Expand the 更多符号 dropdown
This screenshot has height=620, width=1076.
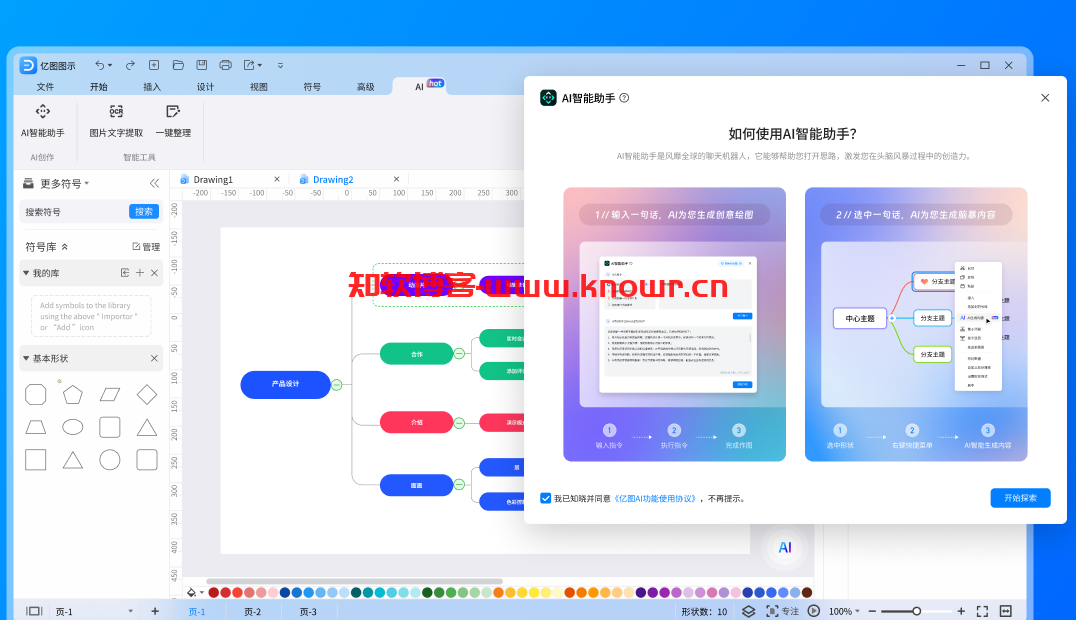point(65,183)
